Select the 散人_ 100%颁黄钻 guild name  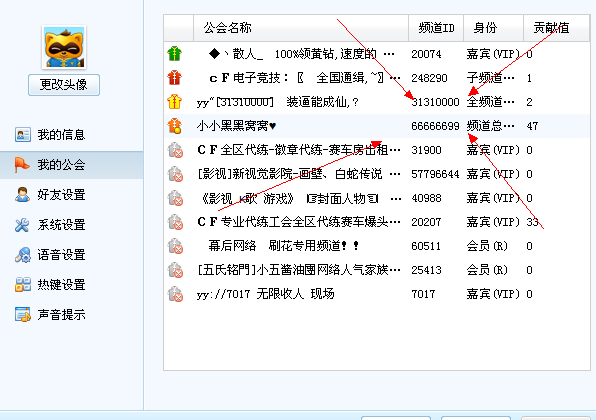(x=301, y=54)
